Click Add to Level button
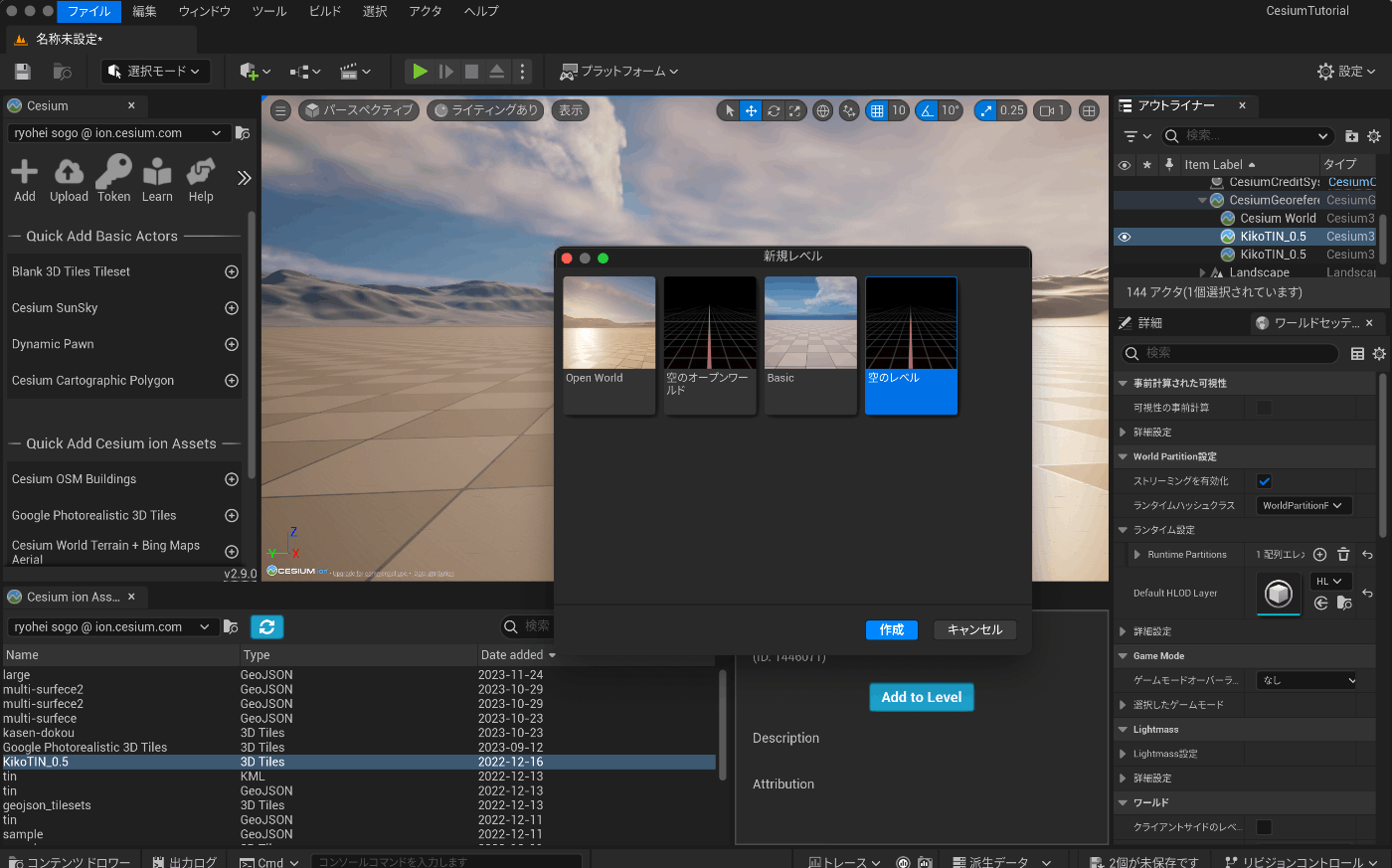Viewport: 1392px width, 868px height. [922, 697]
